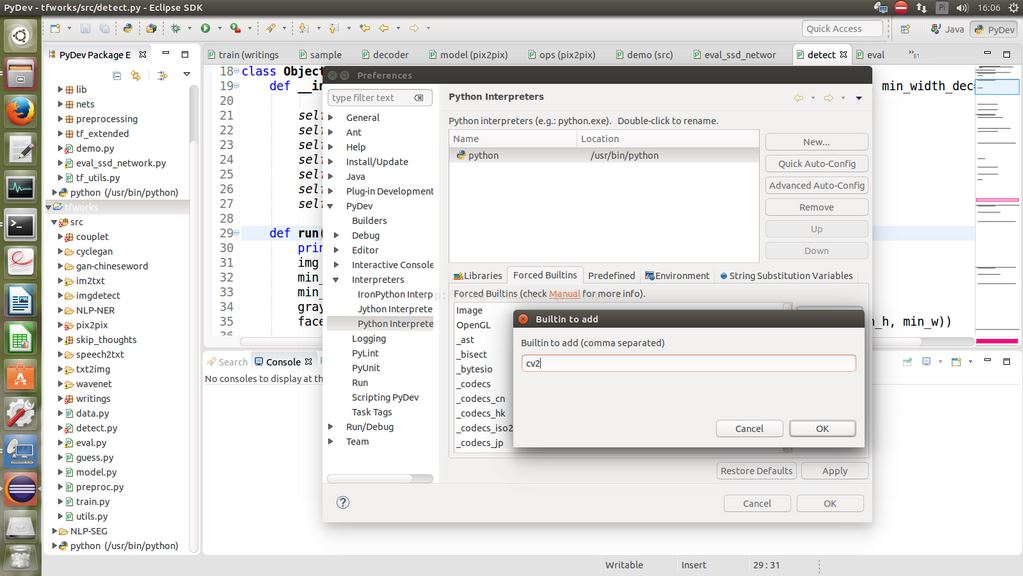The width and height of the screenshot is (1023, 576).
Task: Select the PyDev perspective button
Action: tap(994, 29)
